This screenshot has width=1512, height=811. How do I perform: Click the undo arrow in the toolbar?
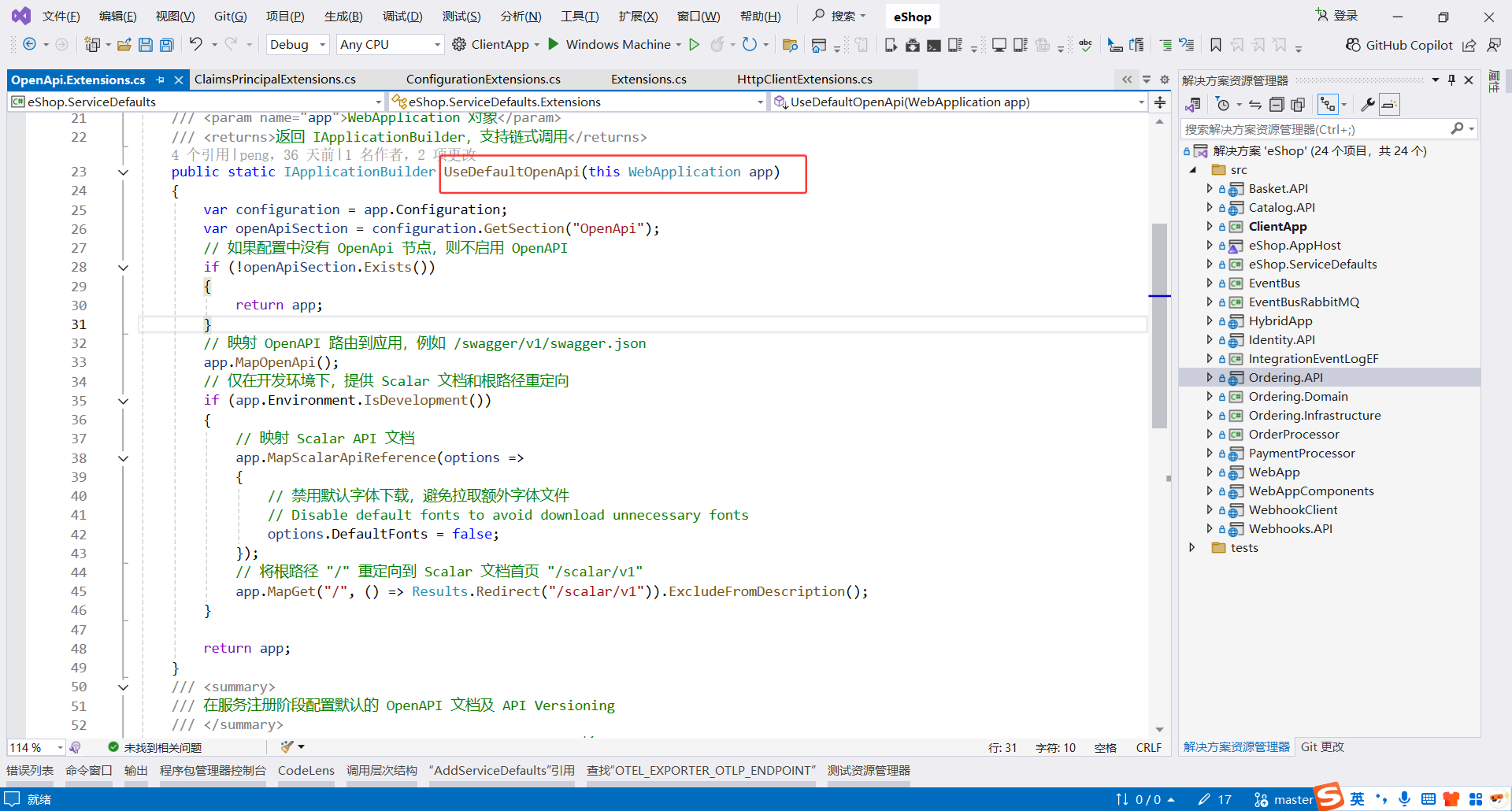tap(196, 44)
